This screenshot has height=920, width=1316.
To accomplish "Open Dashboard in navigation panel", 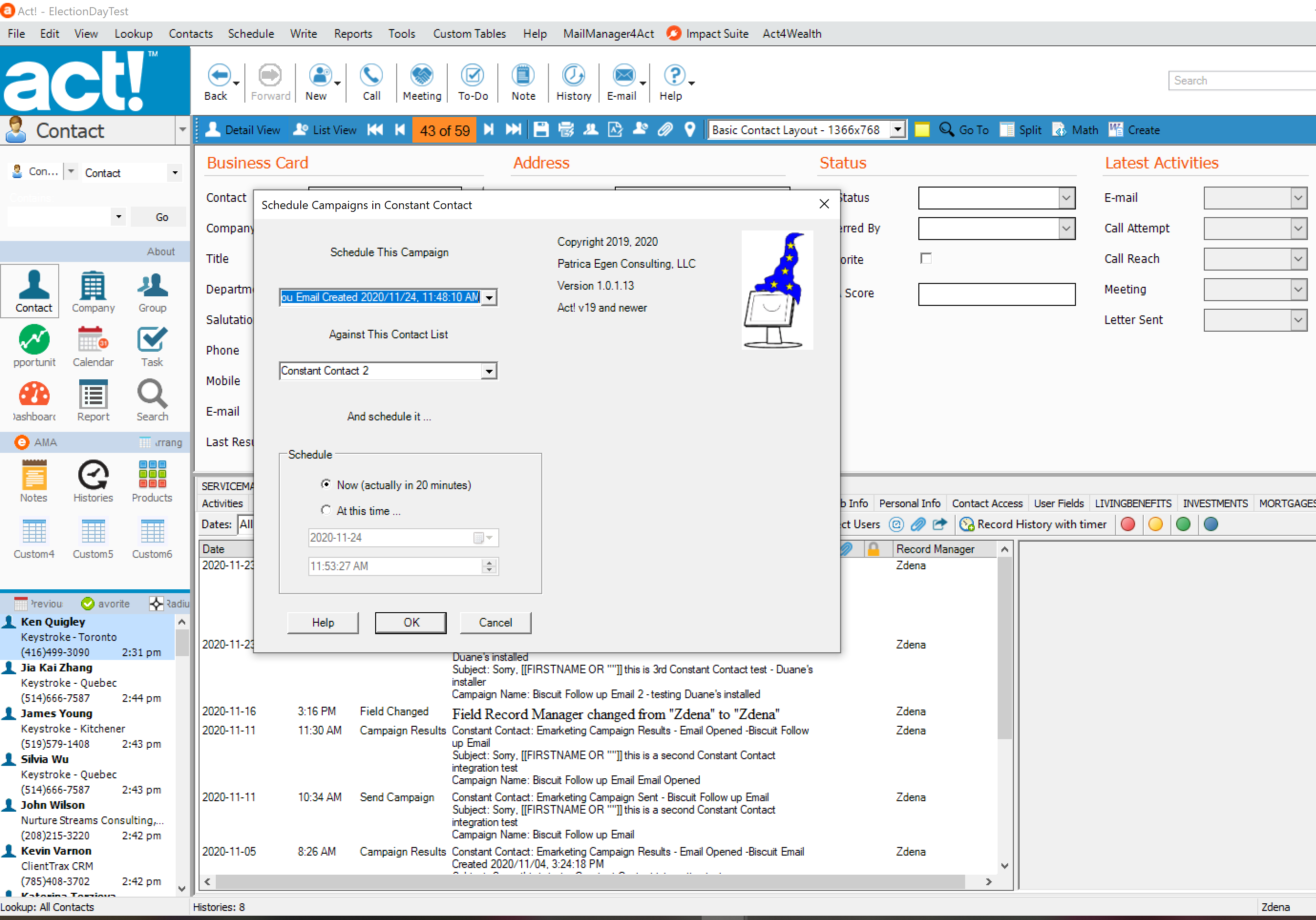I will click(34, 400).
